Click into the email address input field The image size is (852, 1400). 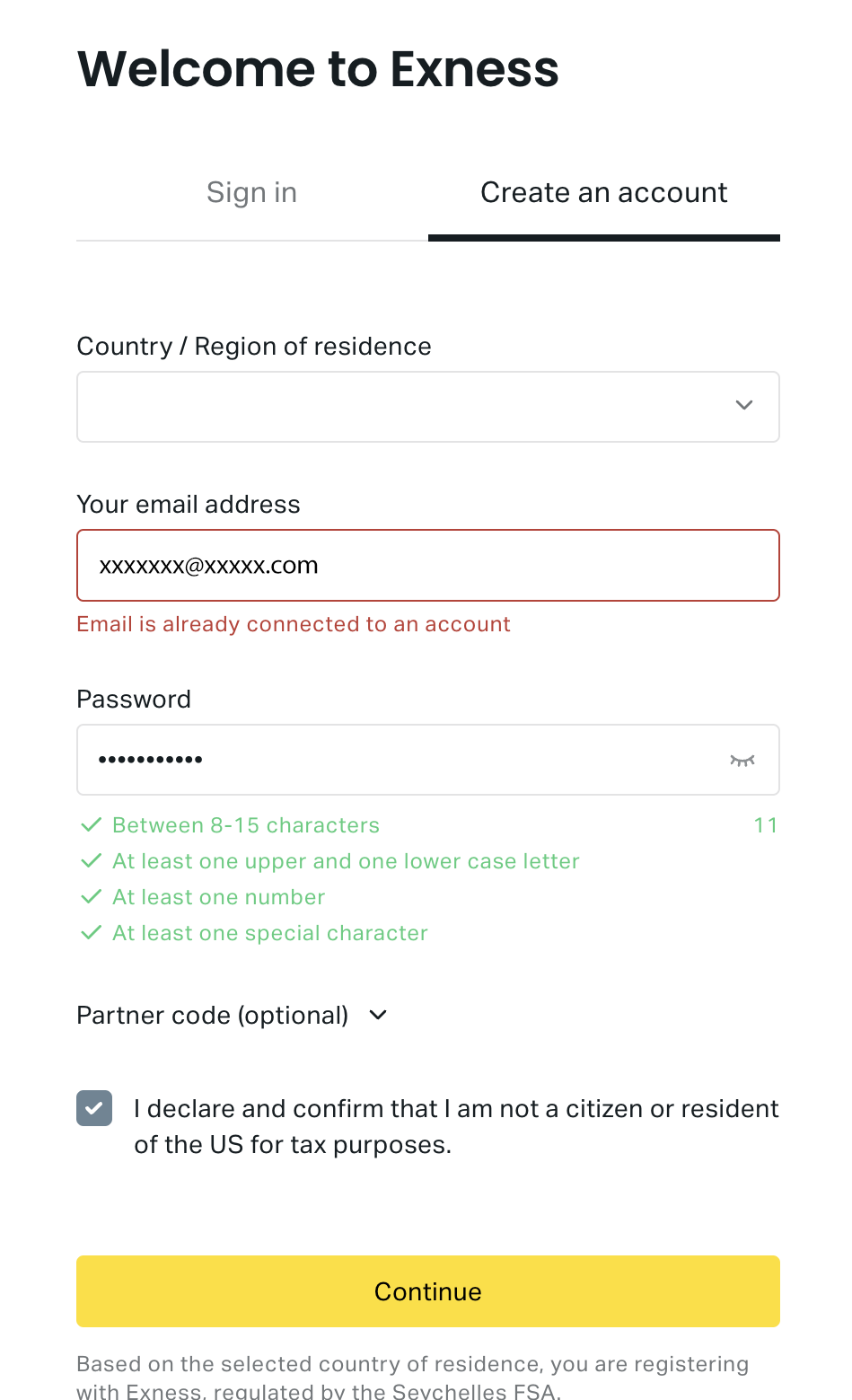coord(427,566)
